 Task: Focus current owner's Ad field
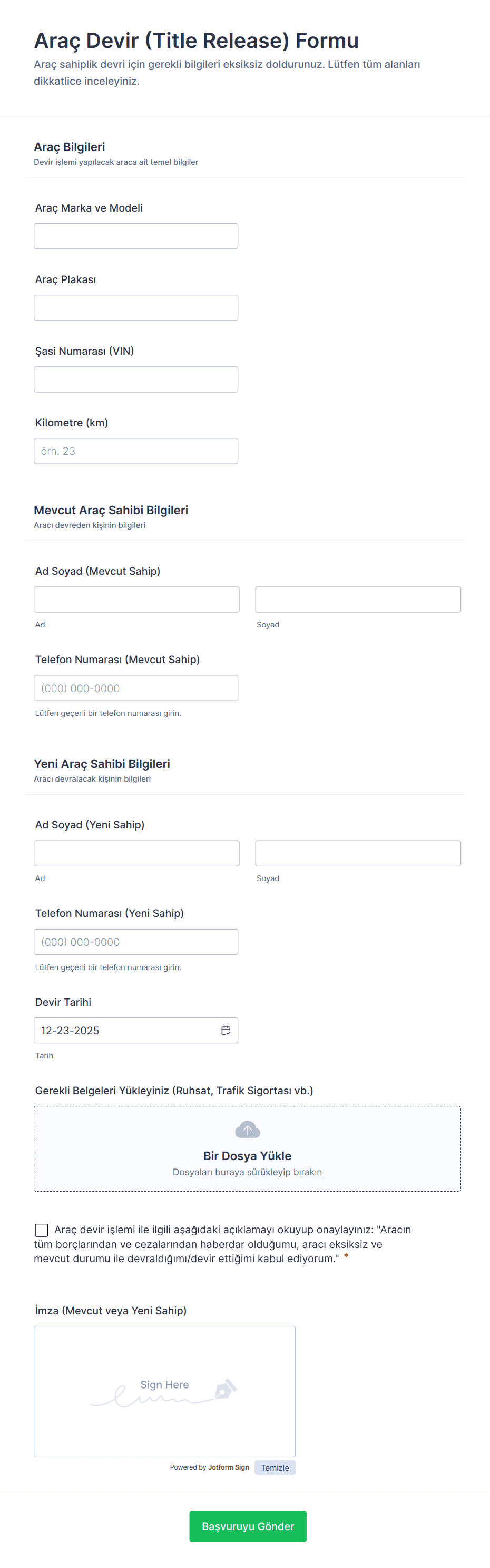pyautogui.click(x=136, y=600)
